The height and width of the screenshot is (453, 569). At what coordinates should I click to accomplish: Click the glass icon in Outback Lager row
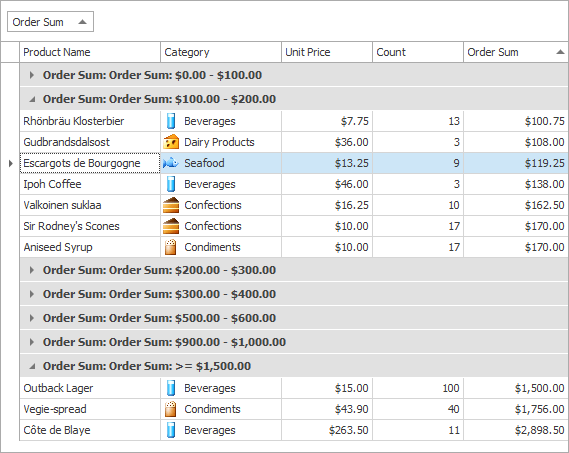coord(171,388)
